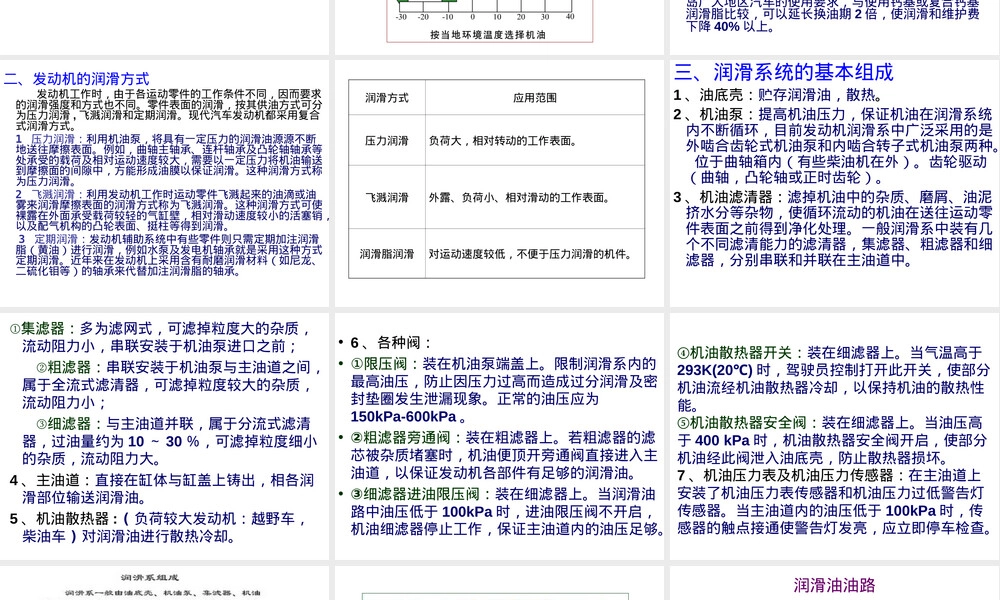Open the 润滑油油路 slide thumbnail

coord(834,583)
